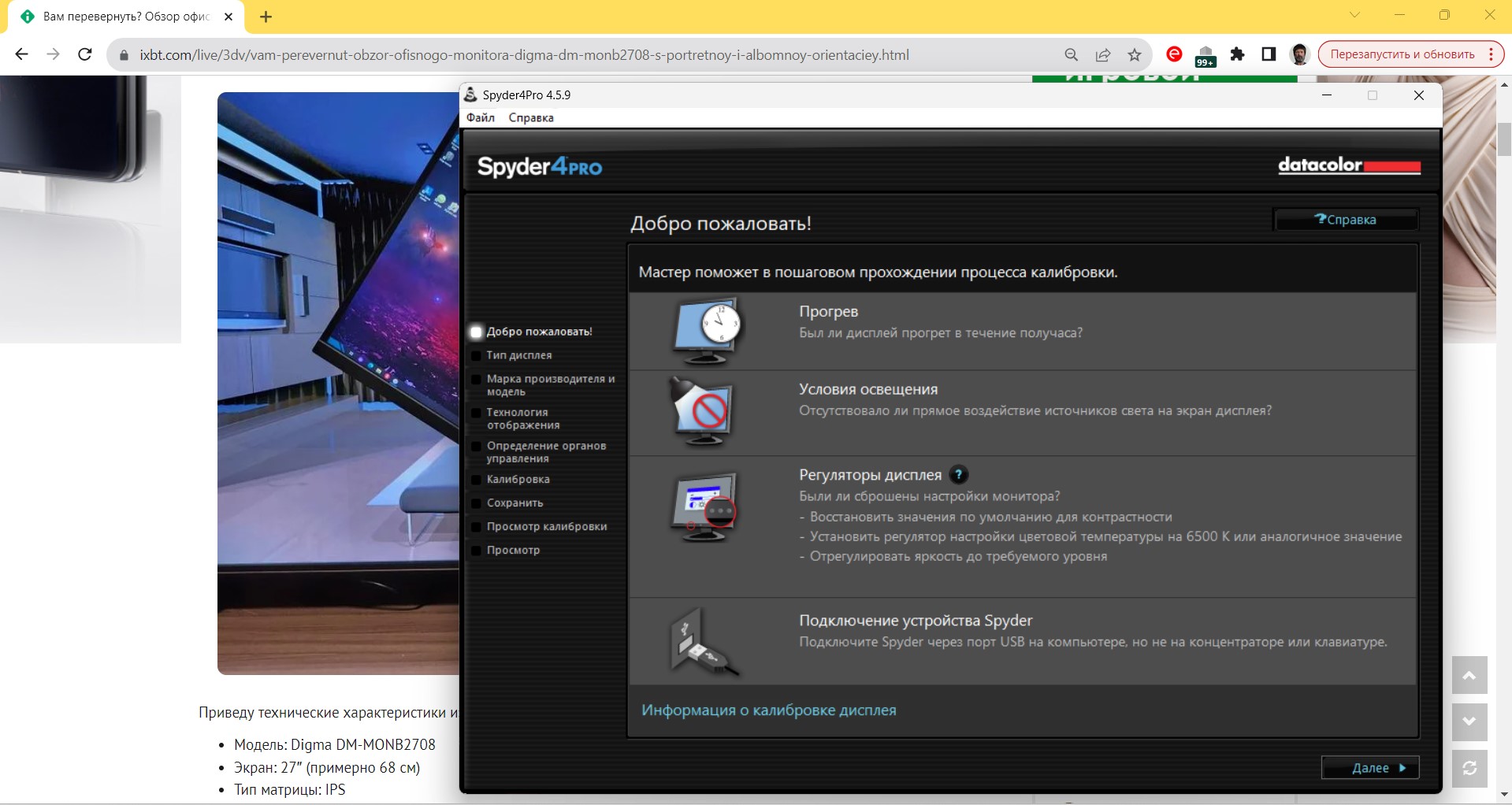Click the lighting conditions lamp icon
The height and width of the screenshot is (805, 1512).
701,411
